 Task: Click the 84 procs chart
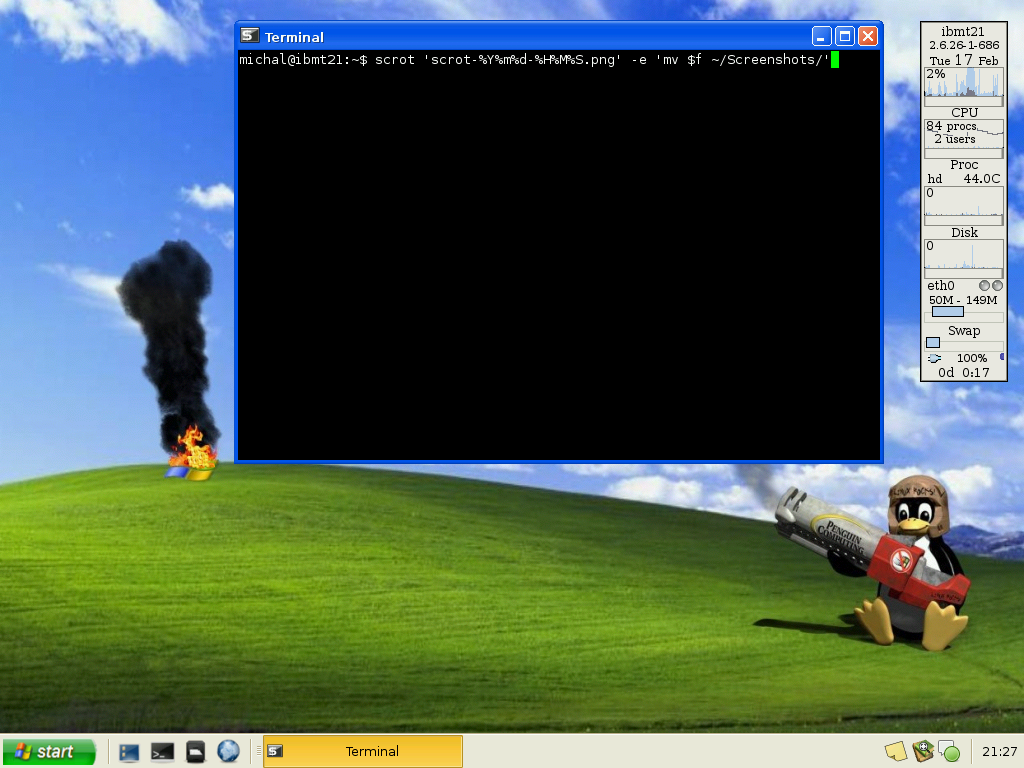coord(964,133)
